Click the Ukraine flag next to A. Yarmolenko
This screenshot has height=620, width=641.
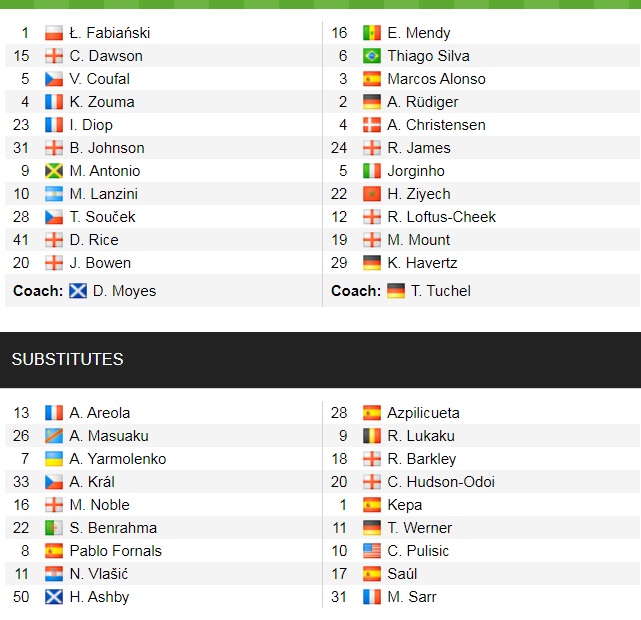tap(54, 459)
